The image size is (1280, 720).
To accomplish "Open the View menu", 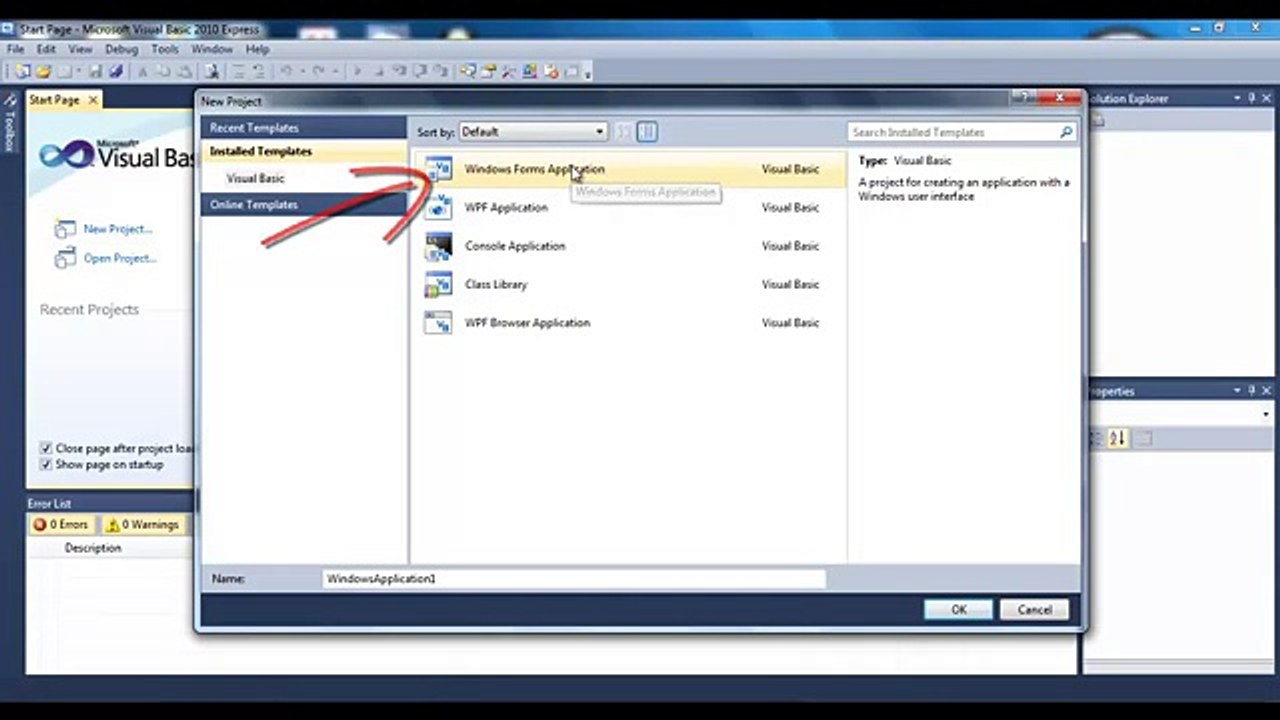I will pos(80,49).
